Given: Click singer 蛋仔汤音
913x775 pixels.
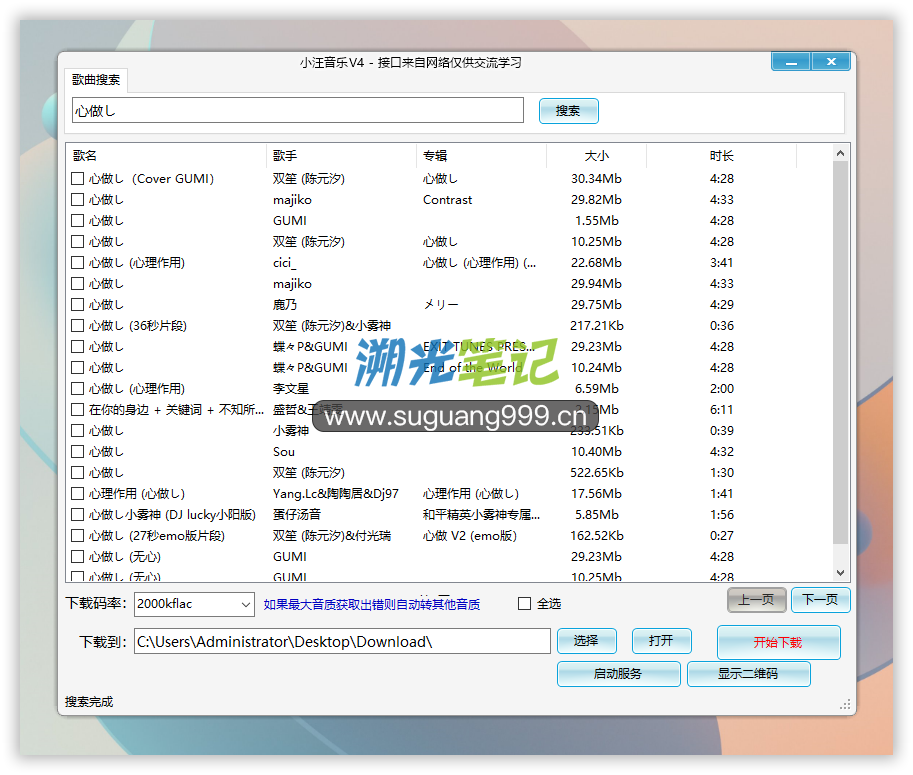Looking at the screenshot, I should click(297, 515).
